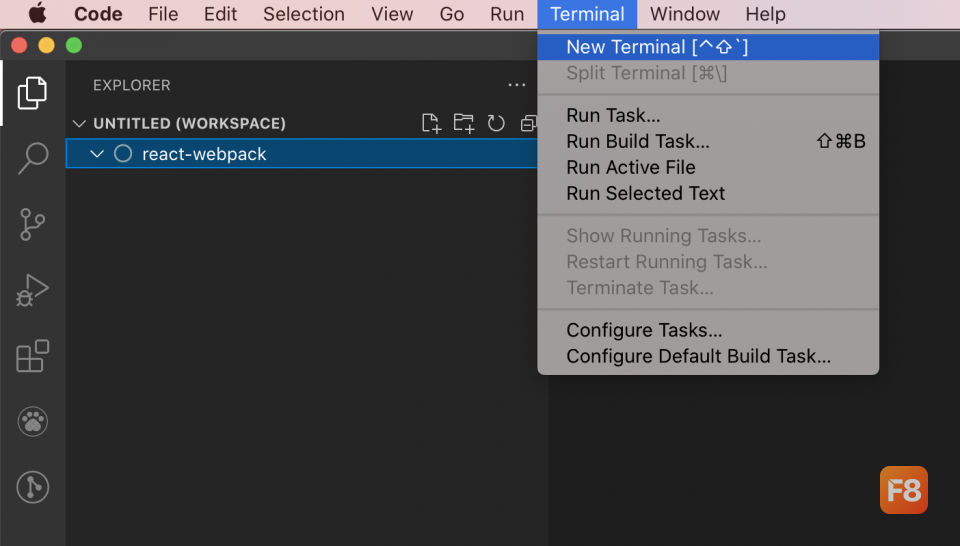Choose New Terminal from menu
The height and width of the screenshot is (546, 960).
[x=708, y=47]
